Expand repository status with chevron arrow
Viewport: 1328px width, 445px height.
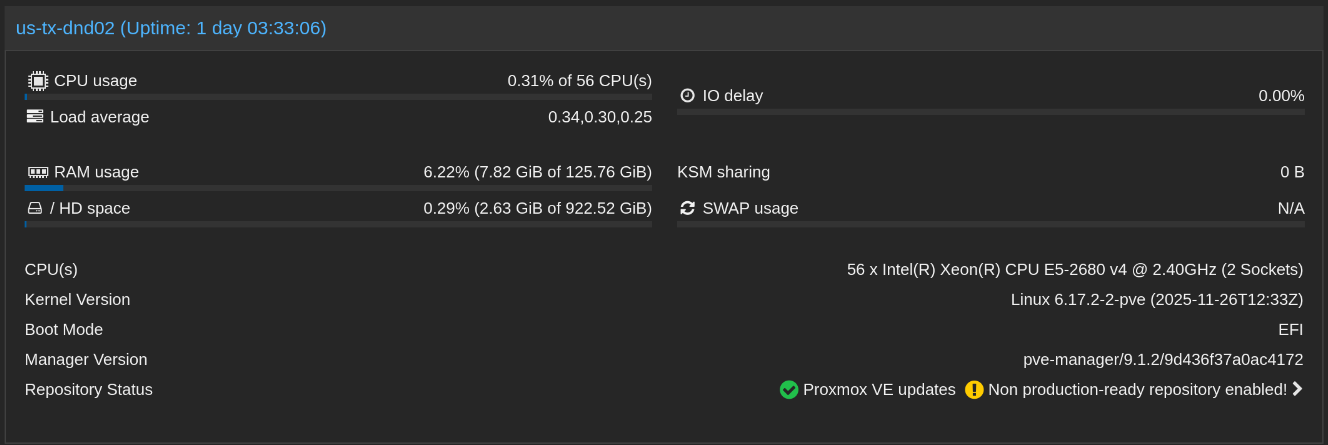(x=1297, y=390)
